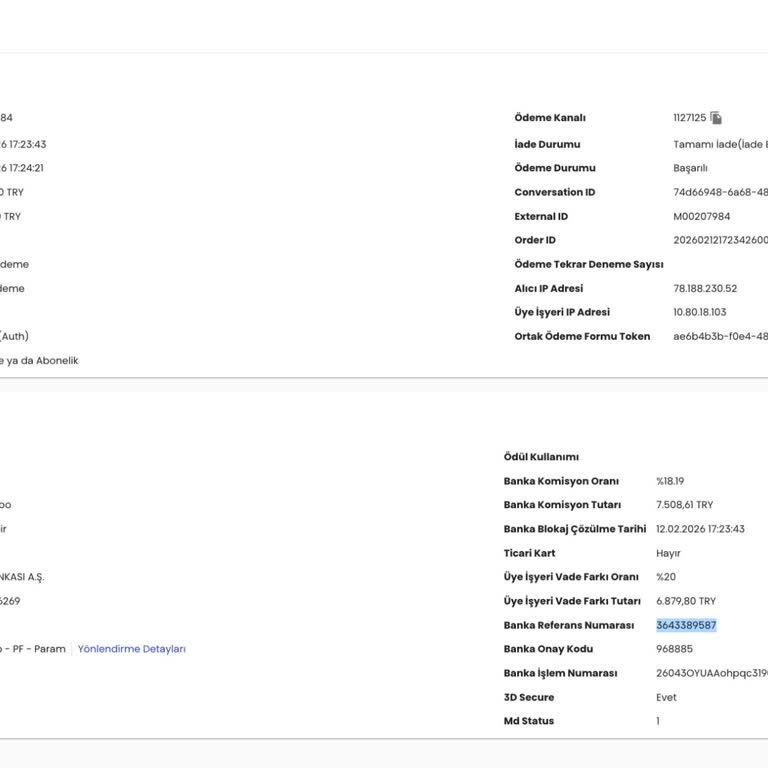Screen dimensions: 768x768
Task: Click the Vade Farkı Oranı value %20
Action: (666, 576)
